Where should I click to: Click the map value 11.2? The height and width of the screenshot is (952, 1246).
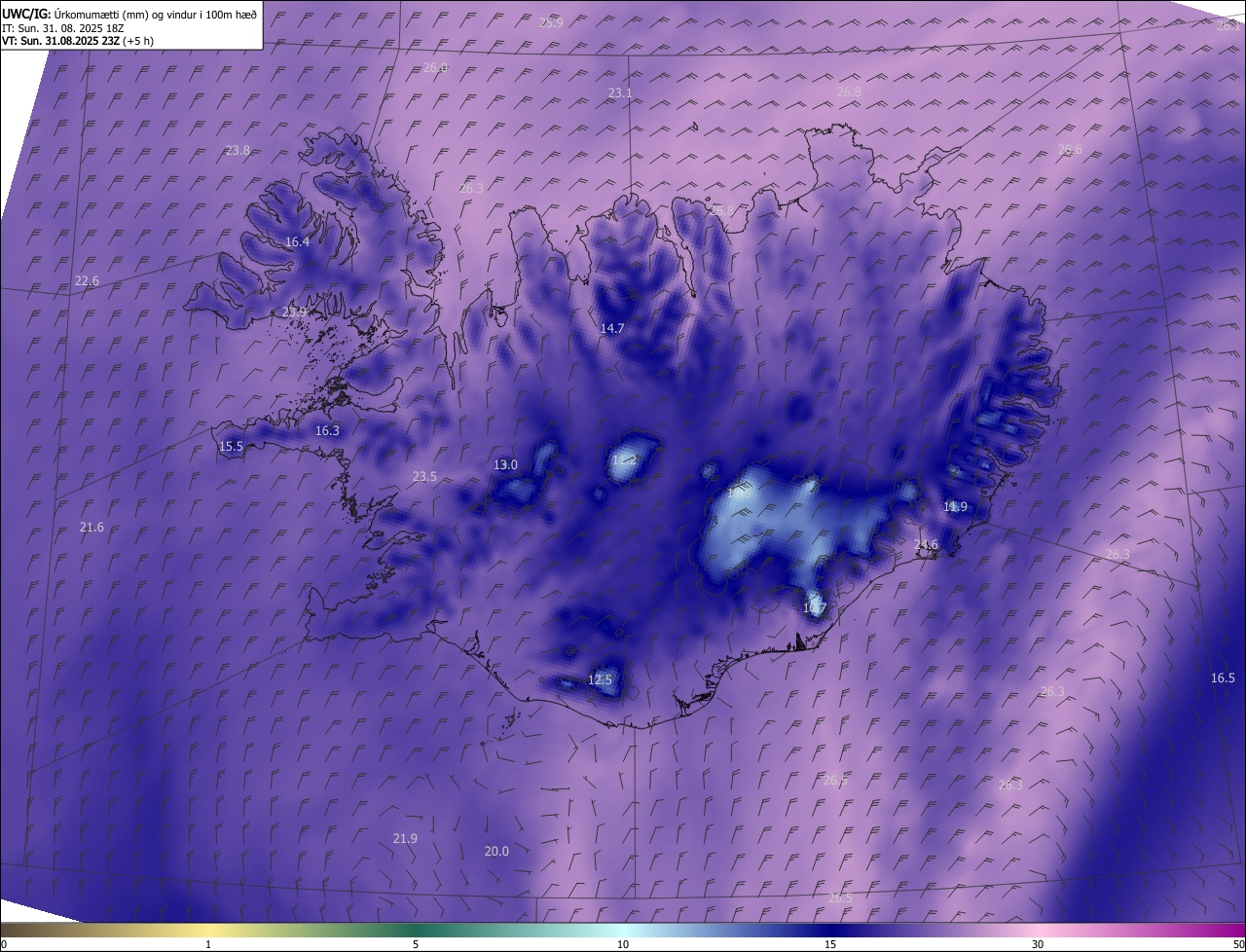623,458
